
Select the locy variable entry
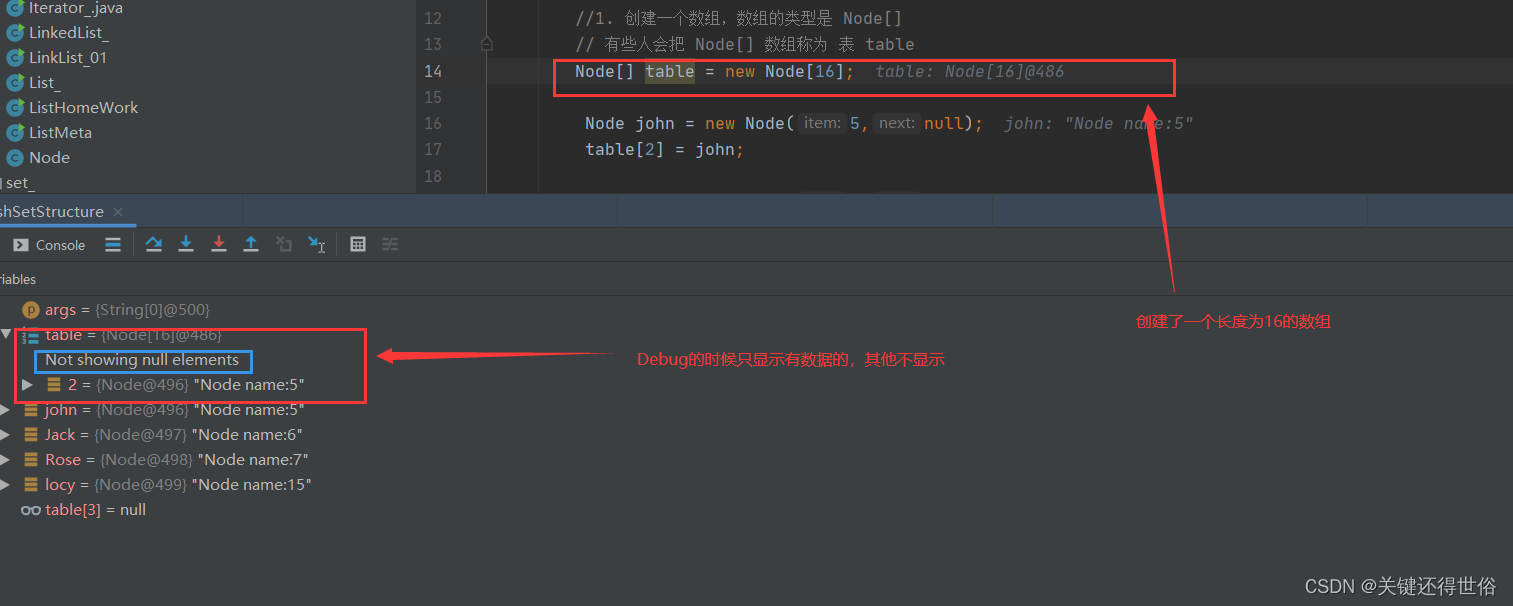60,484
